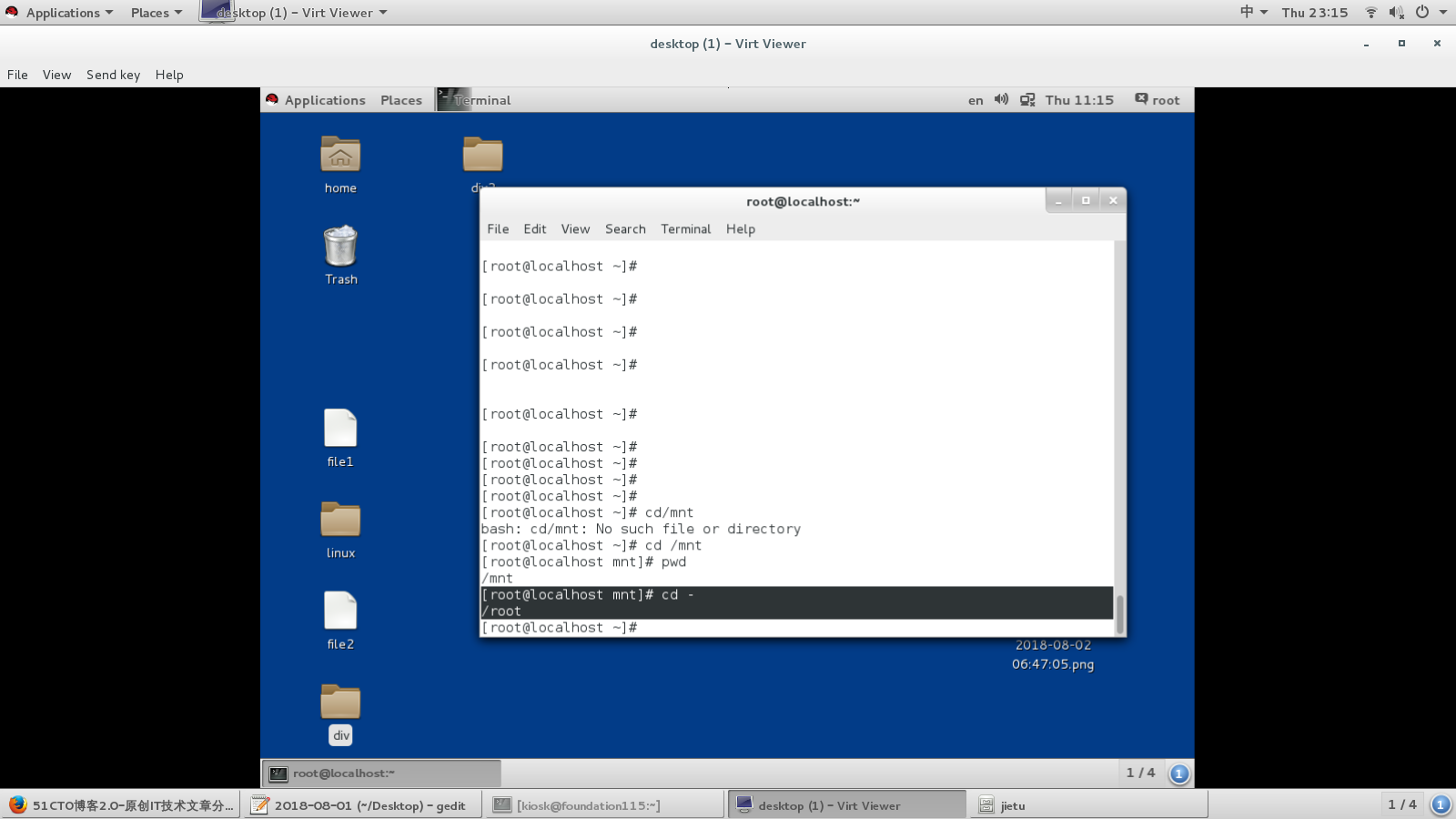This screenshot has width=1456, height=819.
Task: Select the folder partly hidden behind the terminal
Action: click(482, 155)
